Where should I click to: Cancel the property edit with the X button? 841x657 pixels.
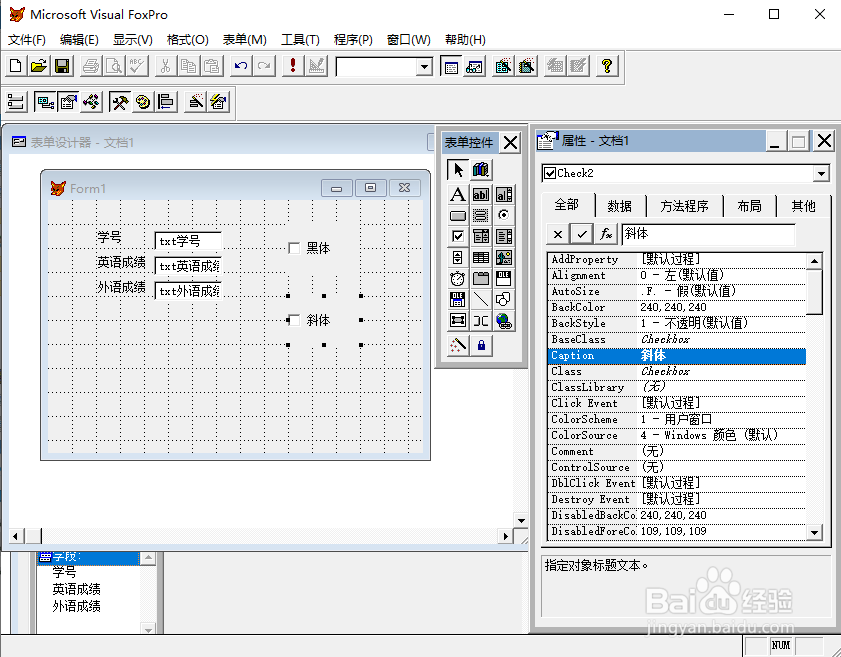click(x=558, y=234)
